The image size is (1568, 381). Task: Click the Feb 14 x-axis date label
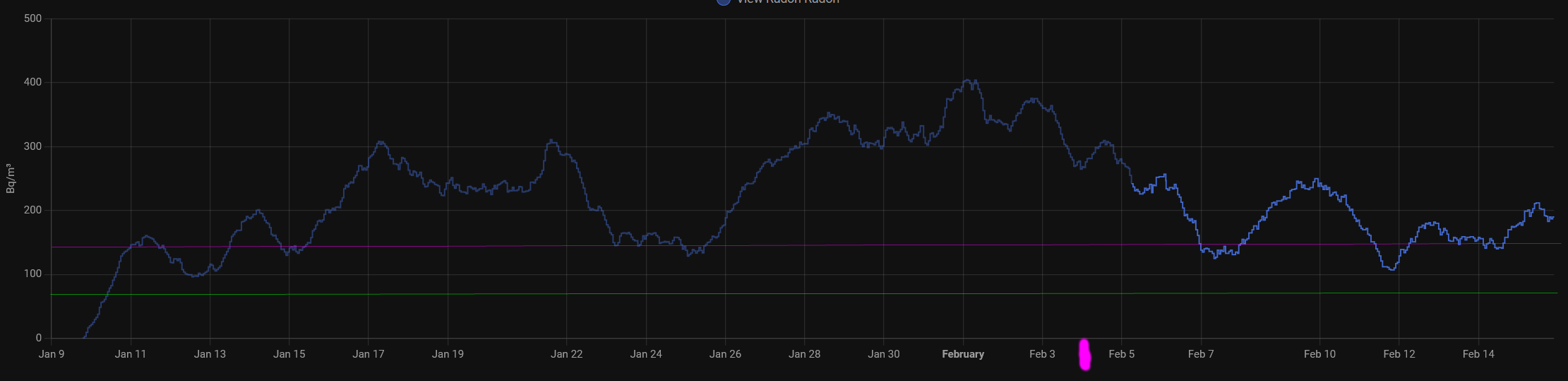click(1478, 354)
